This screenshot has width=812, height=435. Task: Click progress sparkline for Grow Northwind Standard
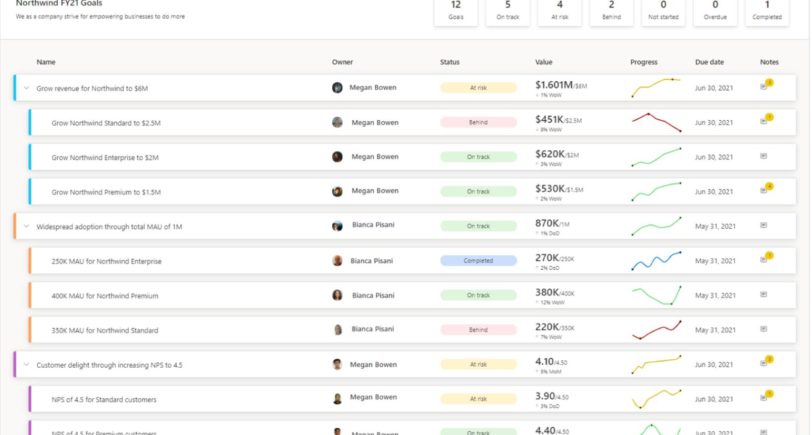point(656,122)
